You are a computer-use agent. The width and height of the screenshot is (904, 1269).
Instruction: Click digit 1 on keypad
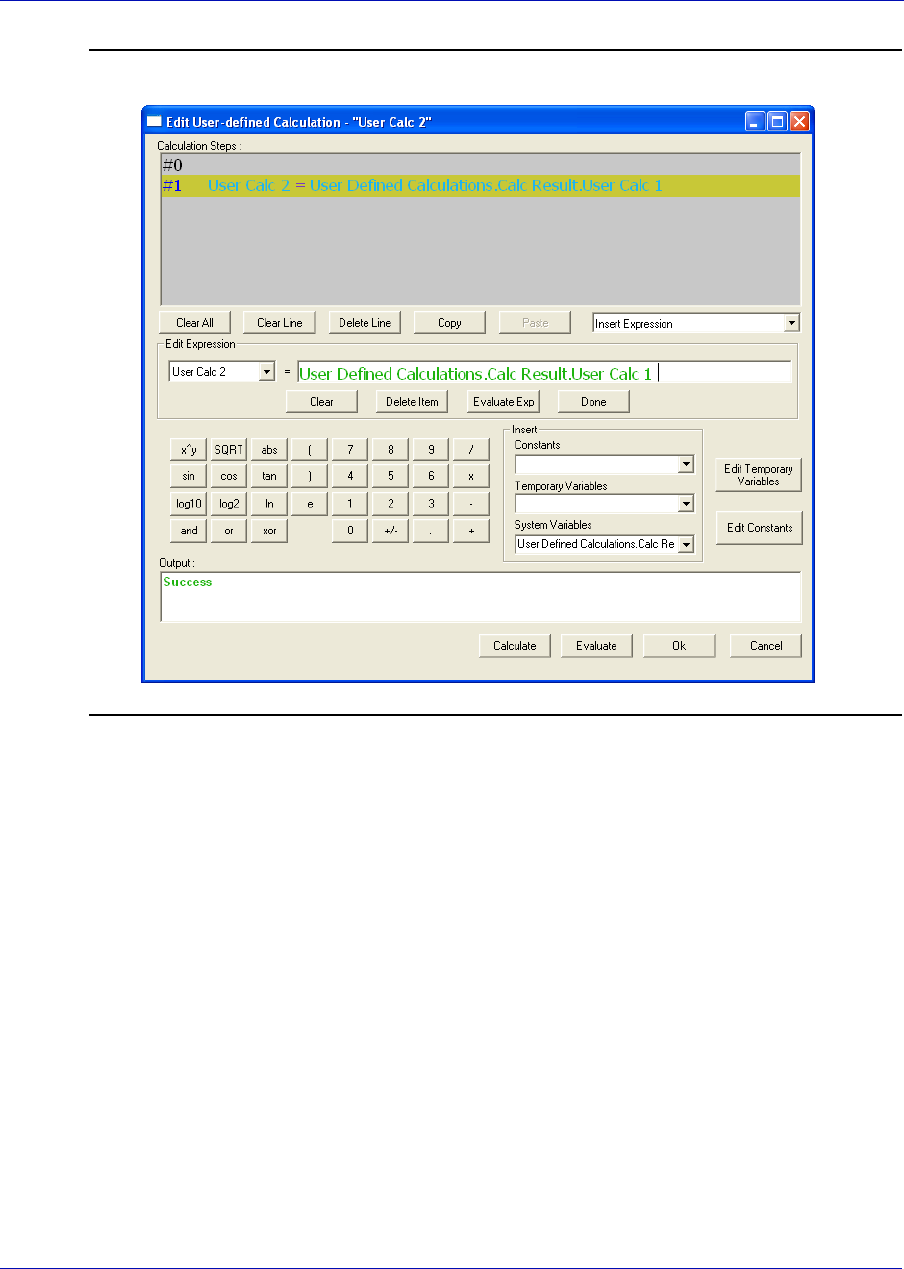(x=350, y=504)
